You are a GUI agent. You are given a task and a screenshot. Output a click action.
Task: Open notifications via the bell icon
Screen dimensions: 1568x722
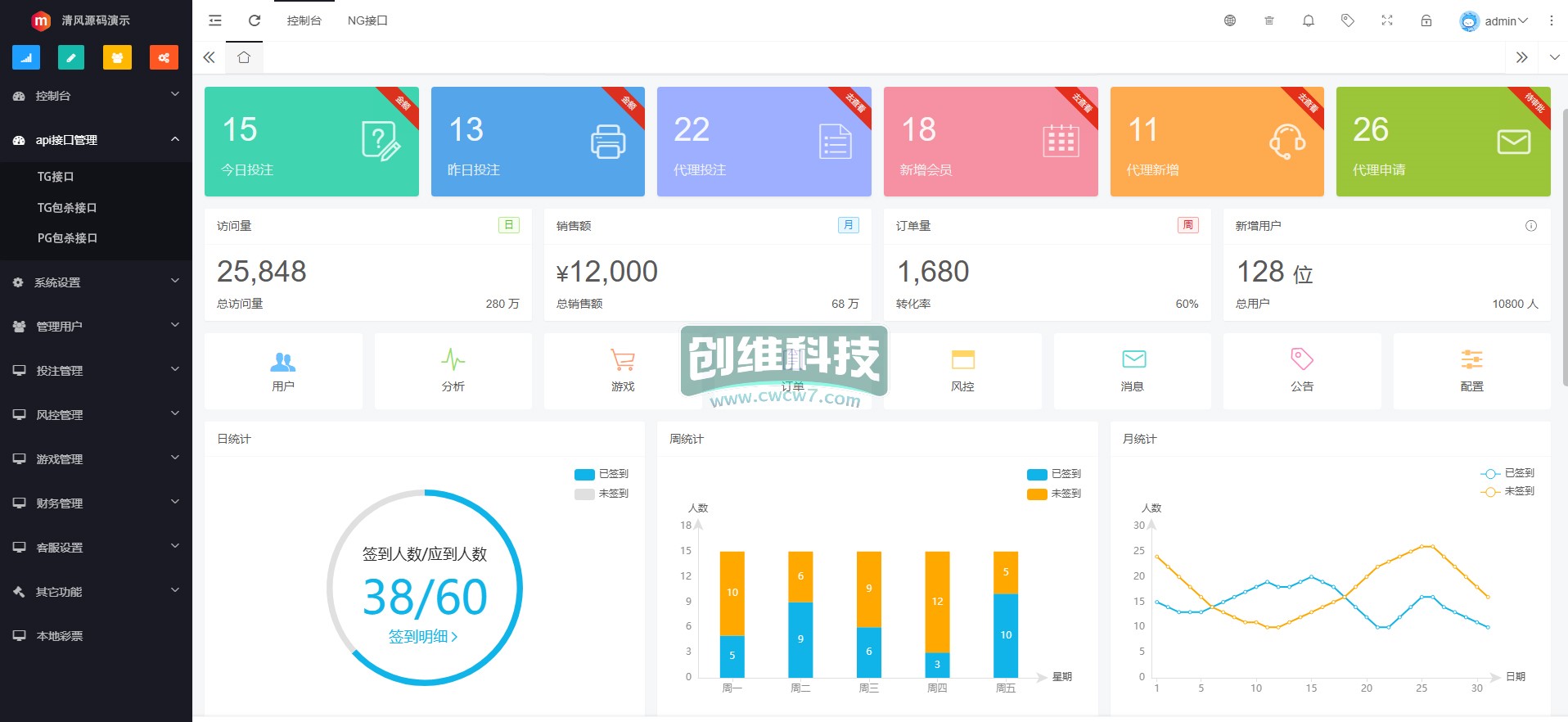point(1309,20)
